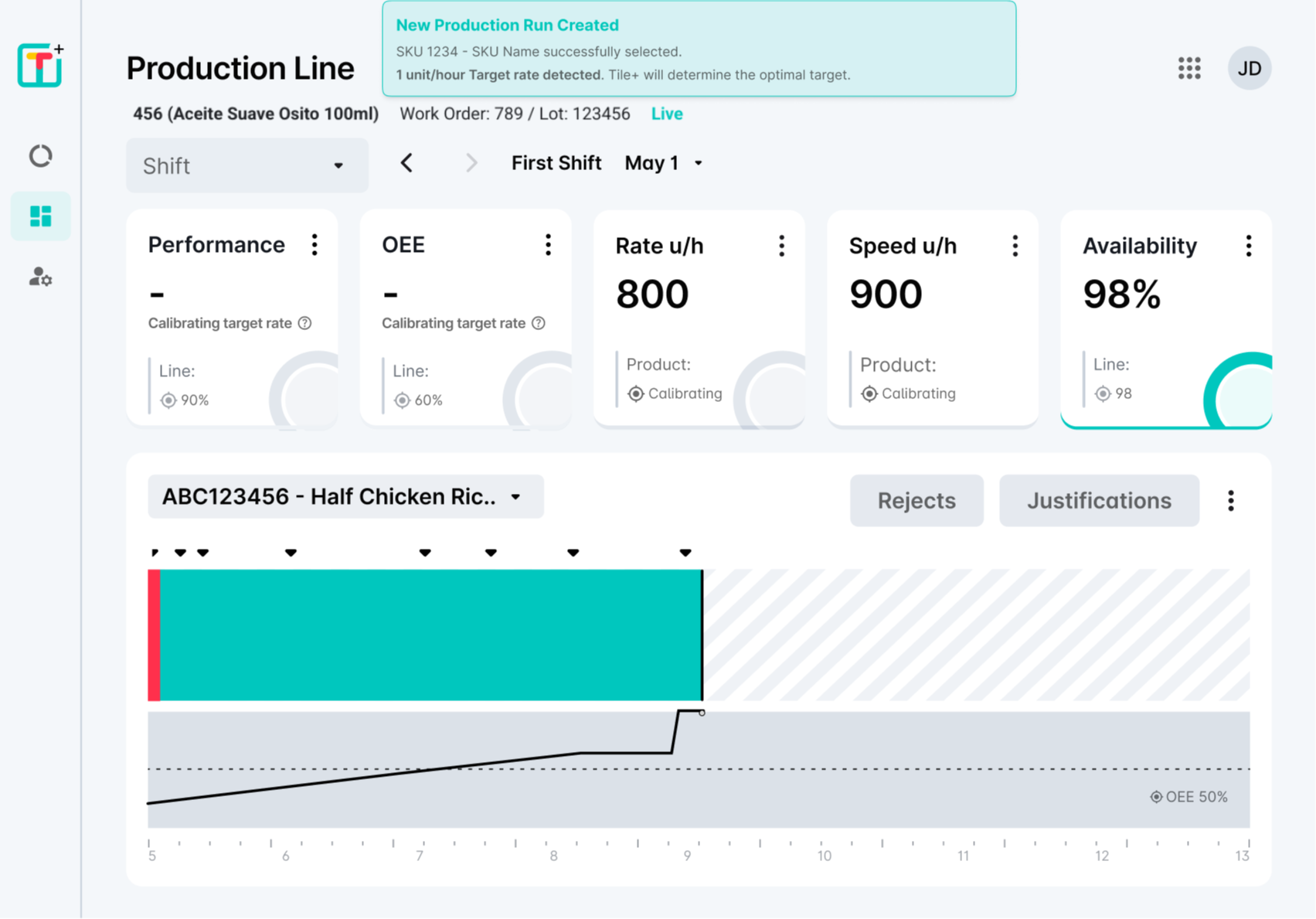Screen dimensions: 1316x919
Task: Open the chart panel three-dot menu
Action: click(1231, 501)
